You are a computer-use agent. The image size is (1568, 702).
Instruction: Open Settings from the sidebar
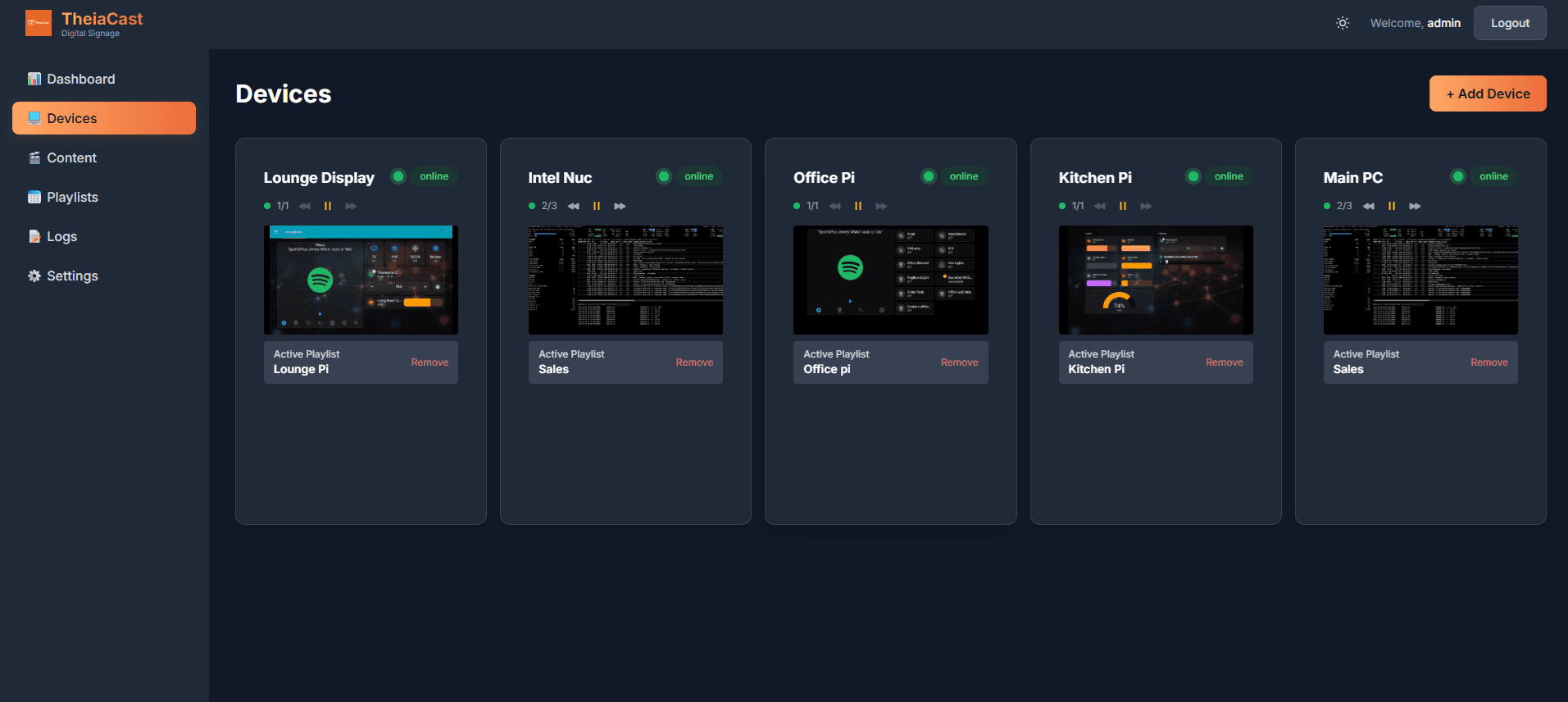point(72,276)
